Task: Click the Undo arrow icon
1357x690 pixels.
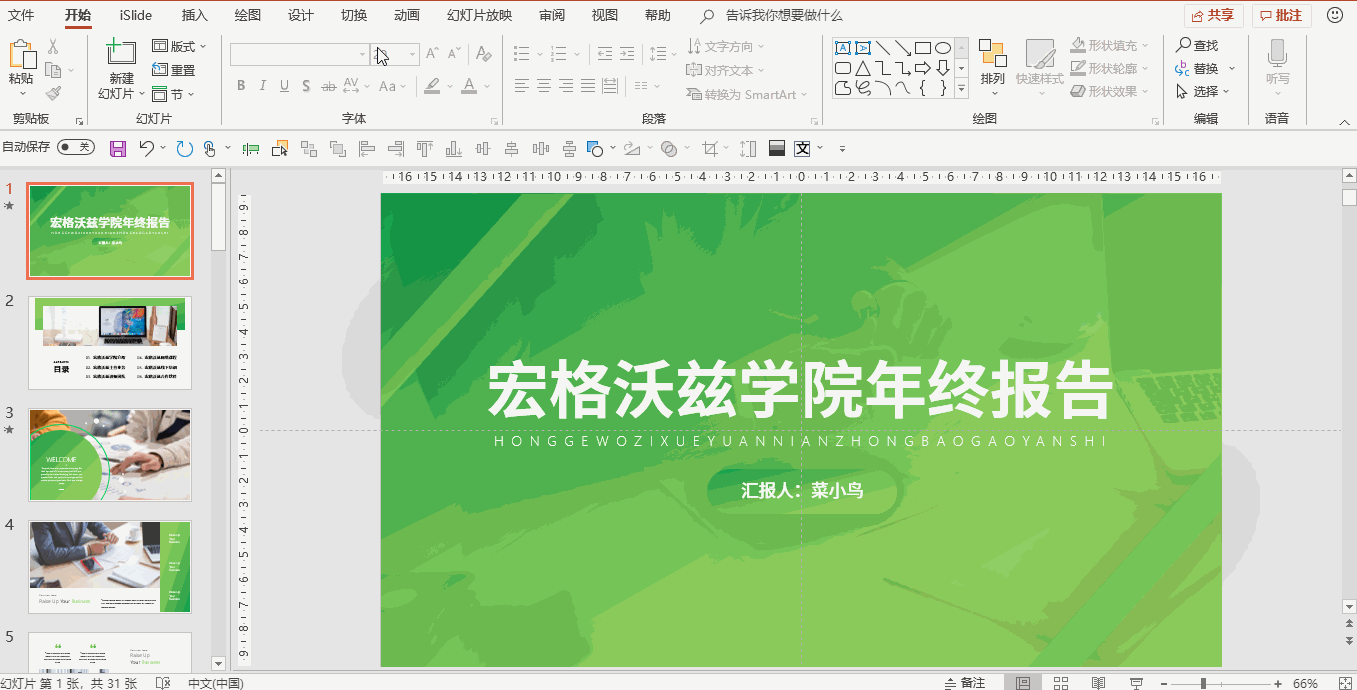Action: (x=147, y=149)
